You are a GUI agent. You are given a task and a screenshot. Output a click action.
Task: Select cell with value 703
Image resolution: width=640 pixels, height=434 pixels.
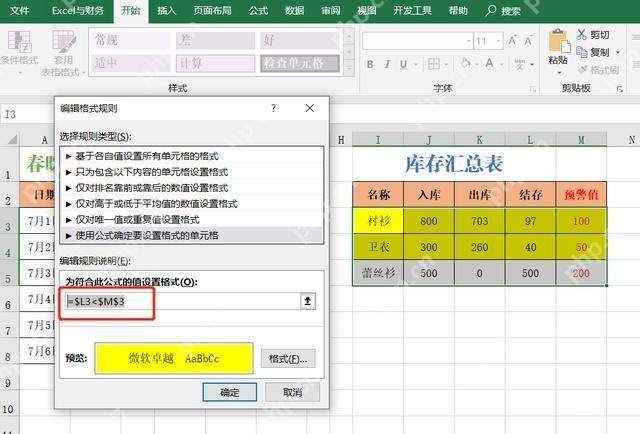(480, 221)
